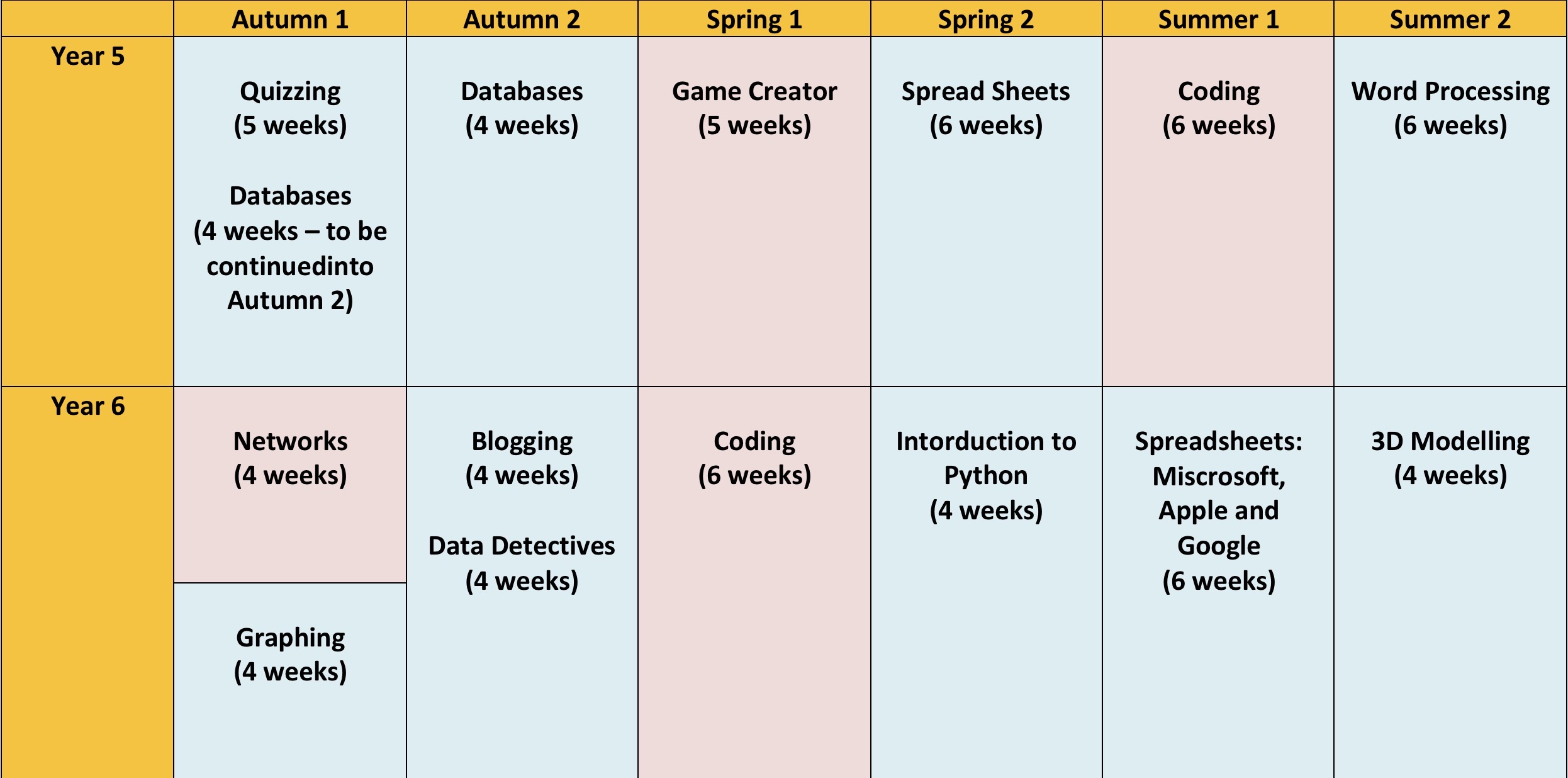
Task: Click the Spread Sheets (6 weeks) entry
Action: 985,108
